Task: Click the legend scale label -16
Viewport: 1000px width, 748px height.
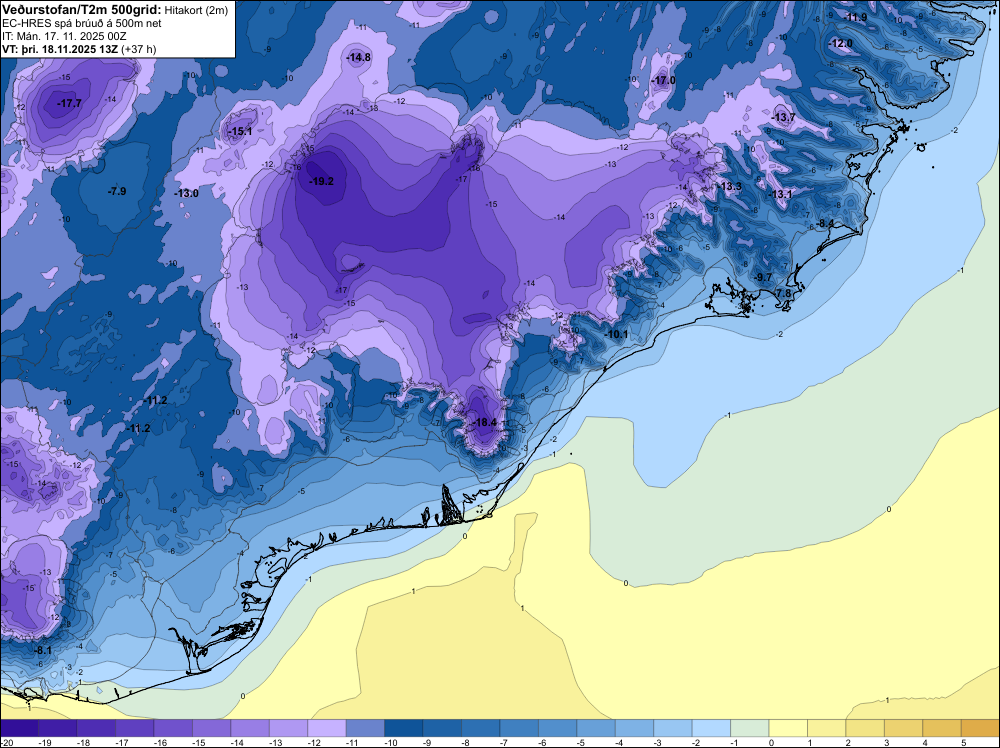Action: pyautogui.click(x=159, y=742)
